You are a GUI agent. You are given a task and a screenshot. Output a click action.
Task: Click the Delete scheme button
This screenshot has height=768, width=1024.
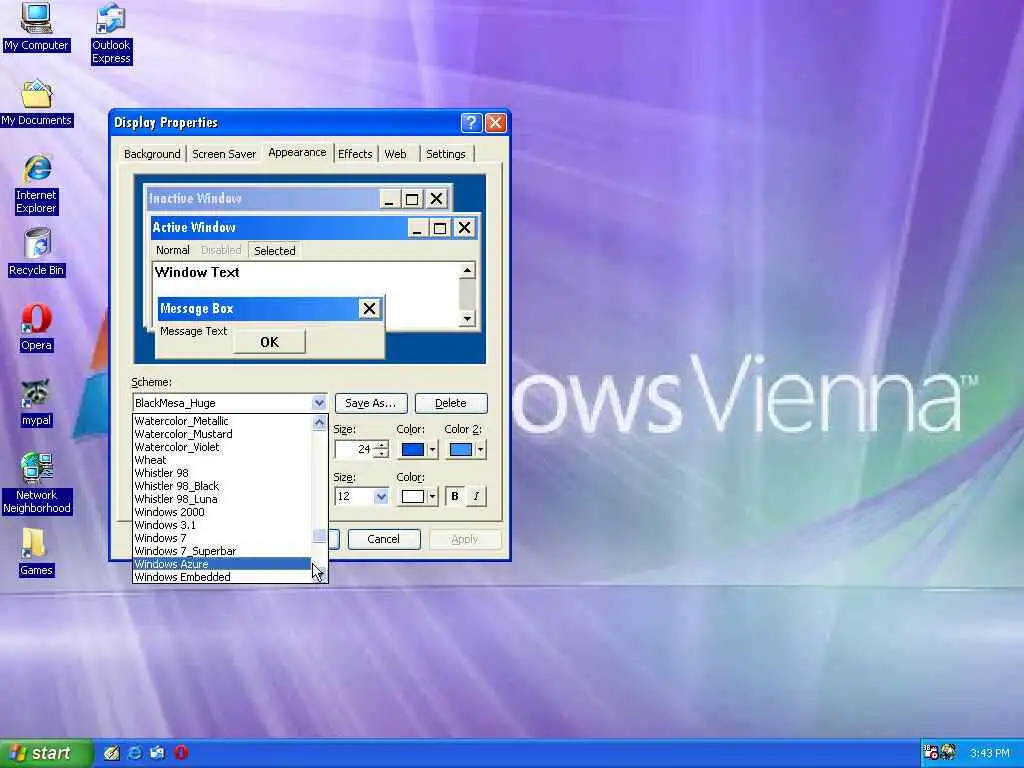click(x=451, y=403)
